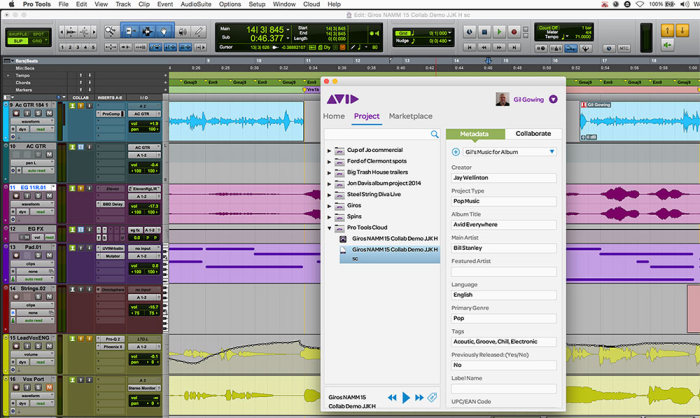Select the Trim tool
This screenshot has height=418, width=700.
point(130,31)
